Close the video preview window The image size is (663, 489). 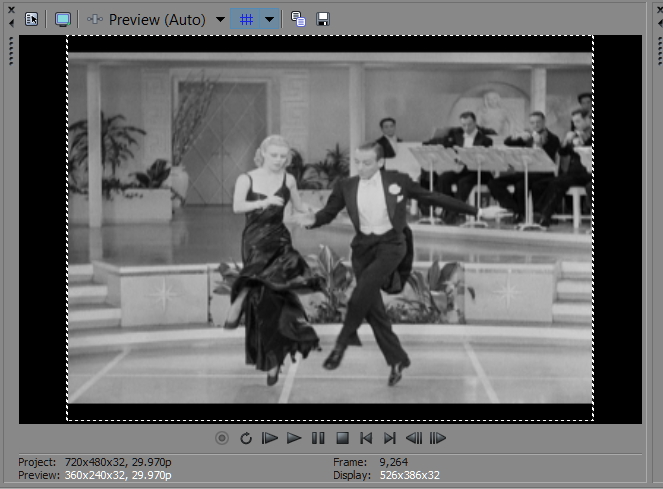[11, 9]
